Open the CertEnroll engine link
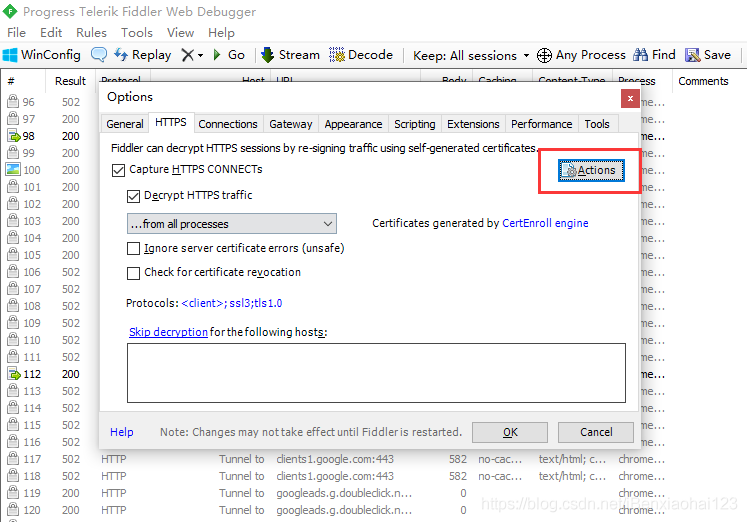The height and width of the screenshot is (522, 747). click(545, 223)
